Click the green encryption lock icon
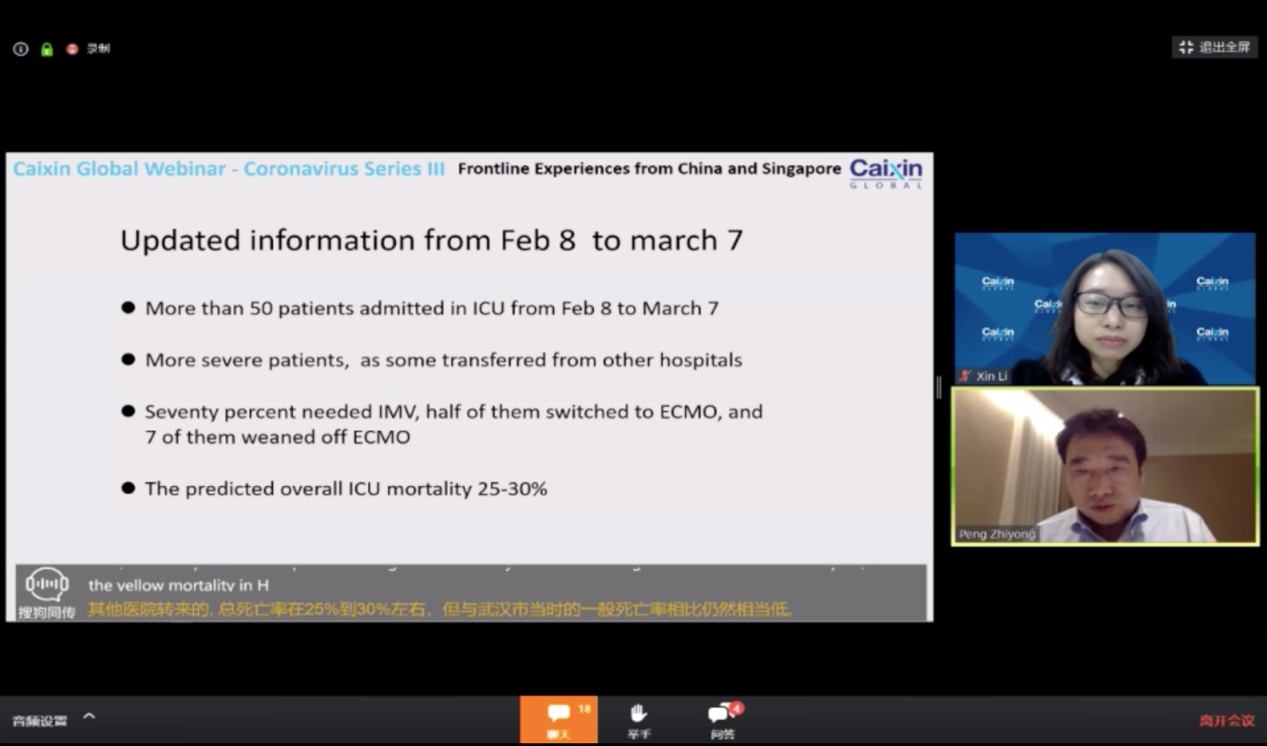 46,49
